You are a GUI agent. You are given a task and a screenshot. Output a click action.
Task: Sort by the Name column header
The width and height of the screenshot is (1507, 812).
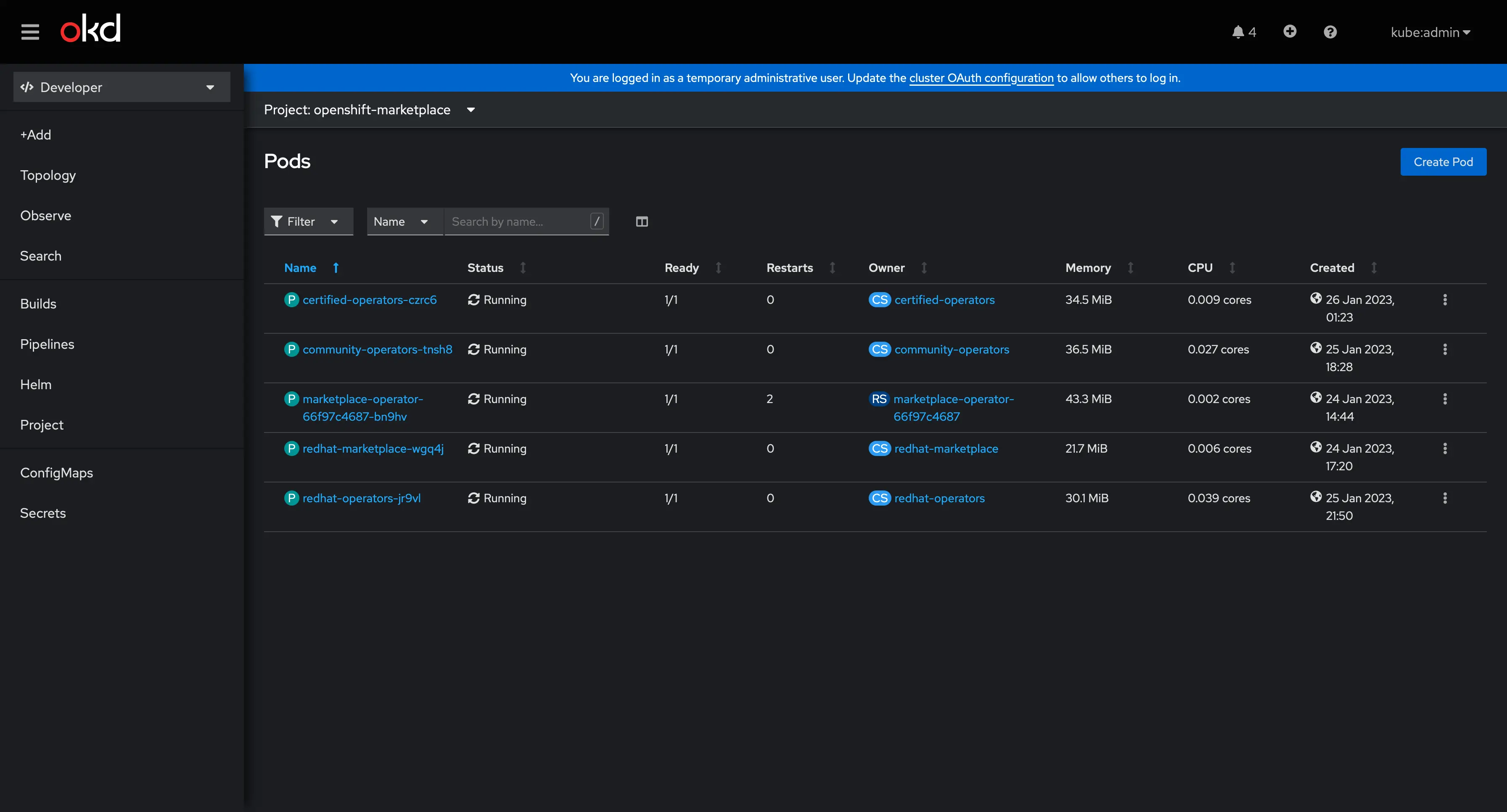300,268
